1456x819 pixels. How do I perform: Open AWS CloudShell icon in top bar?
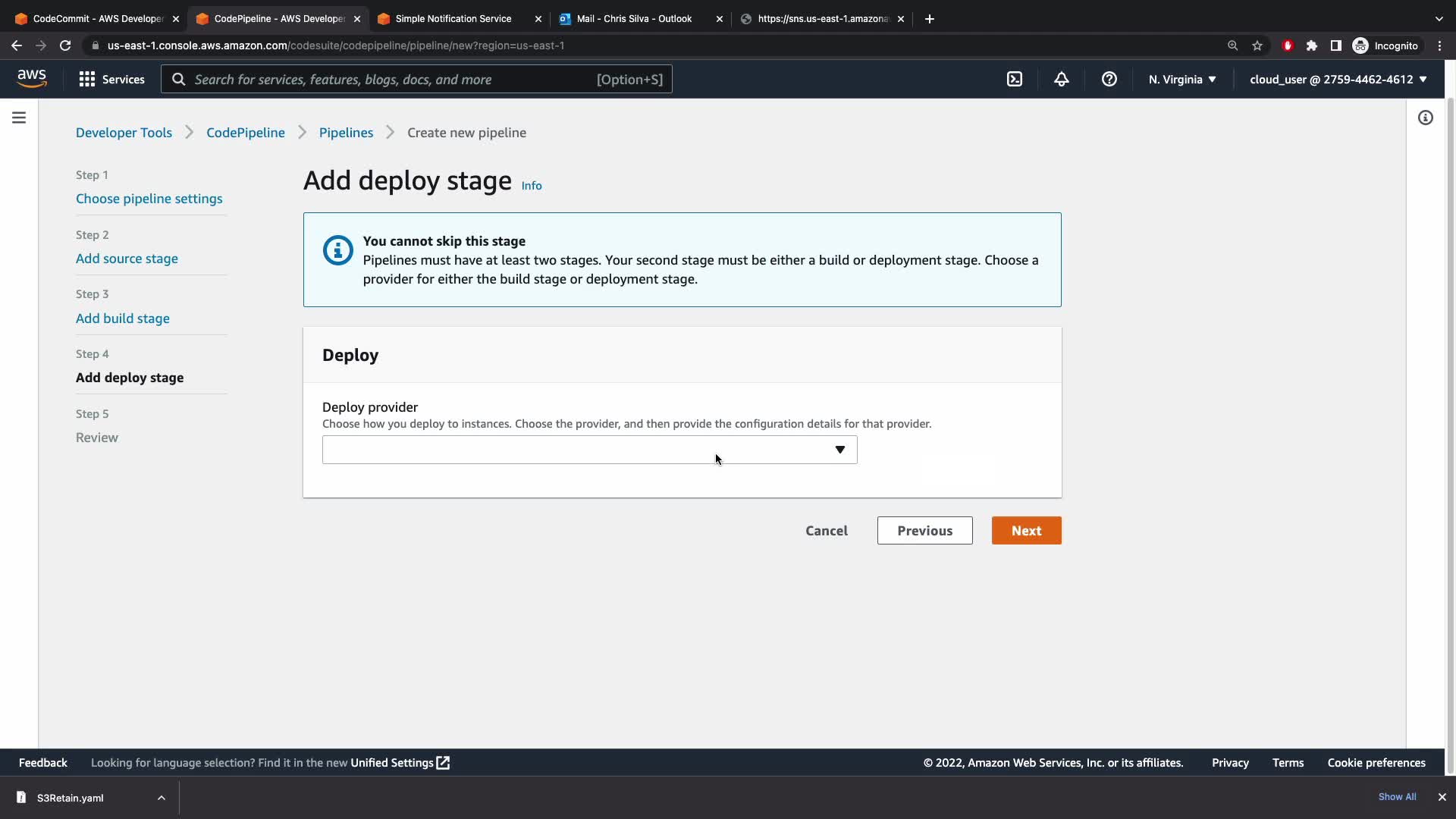[x=1015, y=79]
